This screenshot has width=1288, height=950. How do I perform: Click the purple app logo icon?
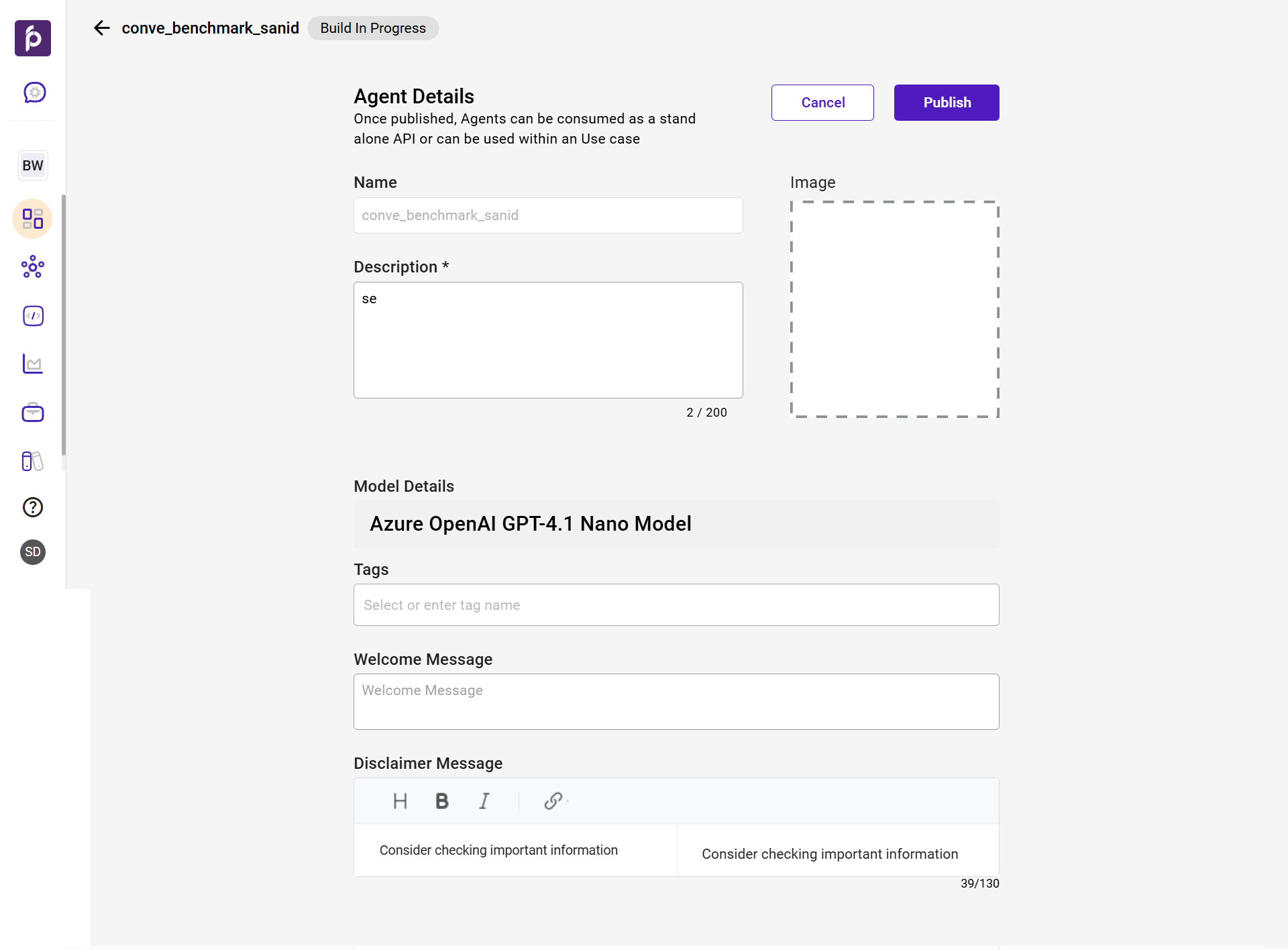pyautogui.click(x=33, y=38)
